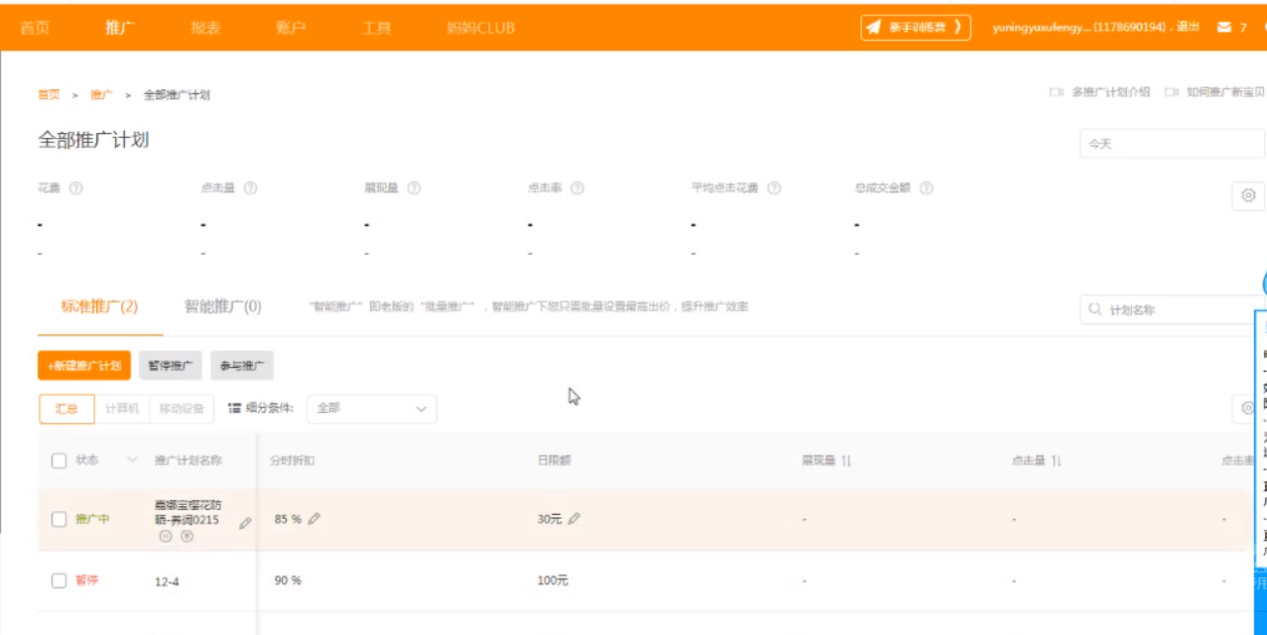Click the help icon beside 总成交金额
The width and height of the screenshot is (1267, 635).
(927, 186)
